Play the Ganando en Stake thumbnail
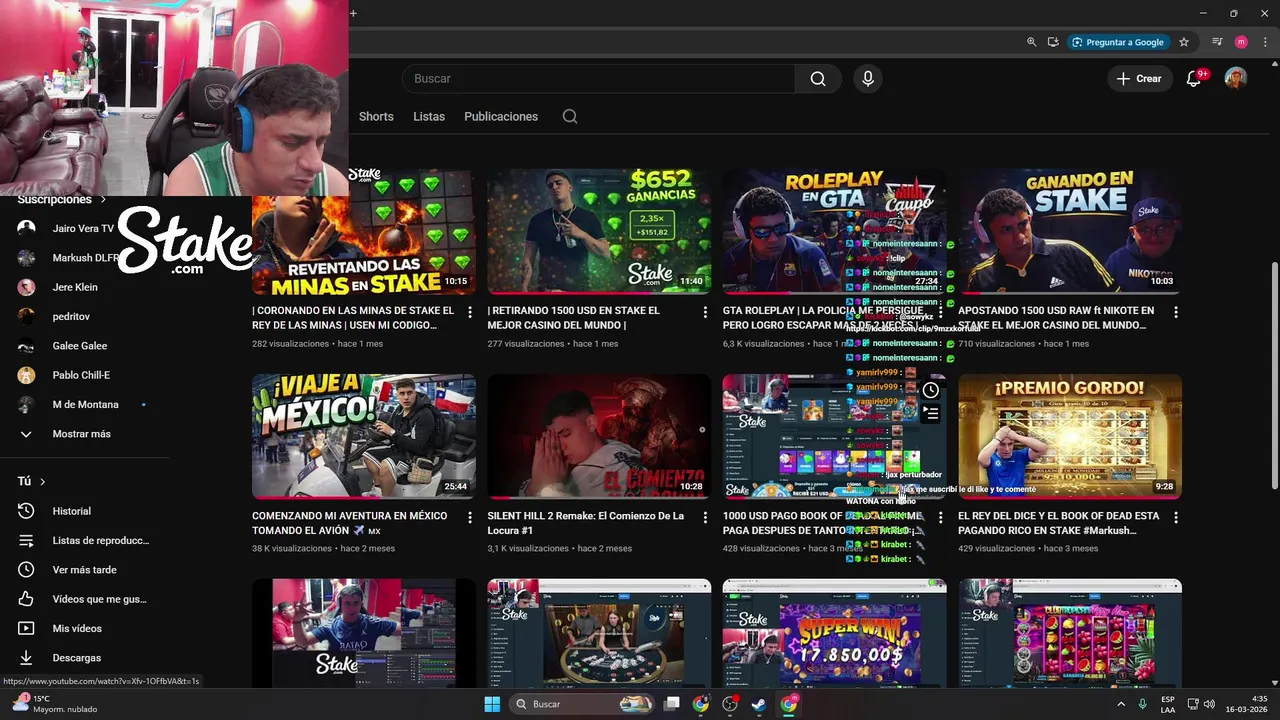1280x720 pixels. coord(1070,232)
